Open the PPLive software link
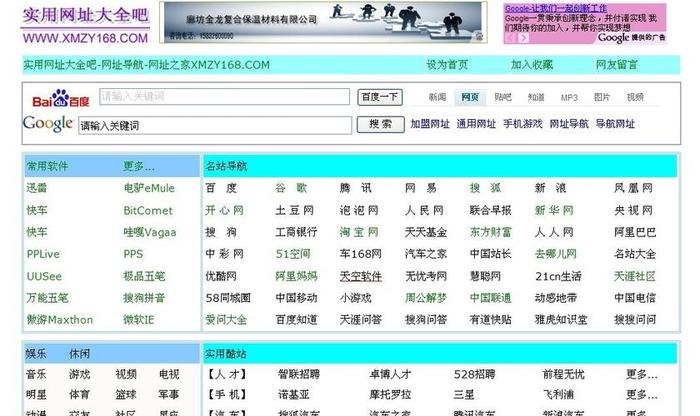700x416 pixels. tap(43, 254)
